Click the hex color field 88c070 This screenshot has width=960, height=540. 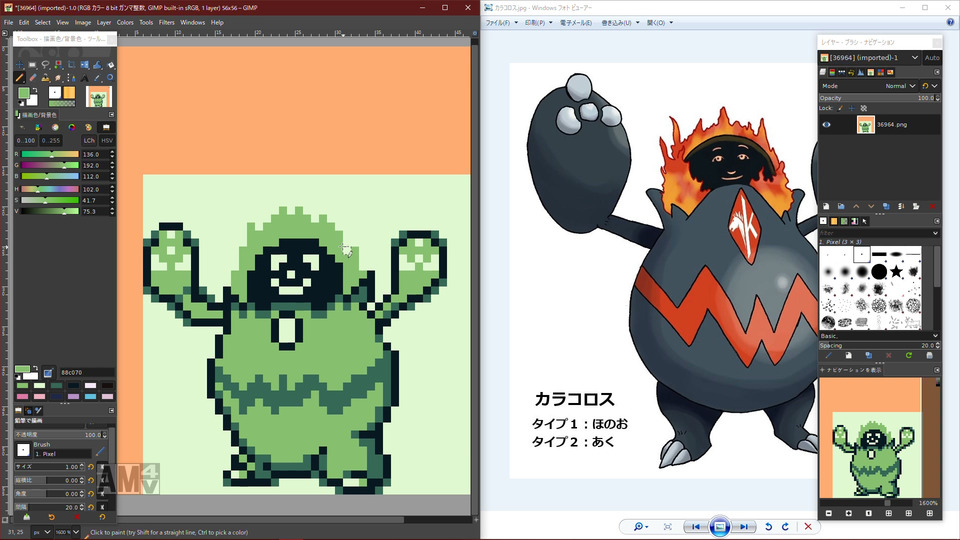tap(86, 372)
